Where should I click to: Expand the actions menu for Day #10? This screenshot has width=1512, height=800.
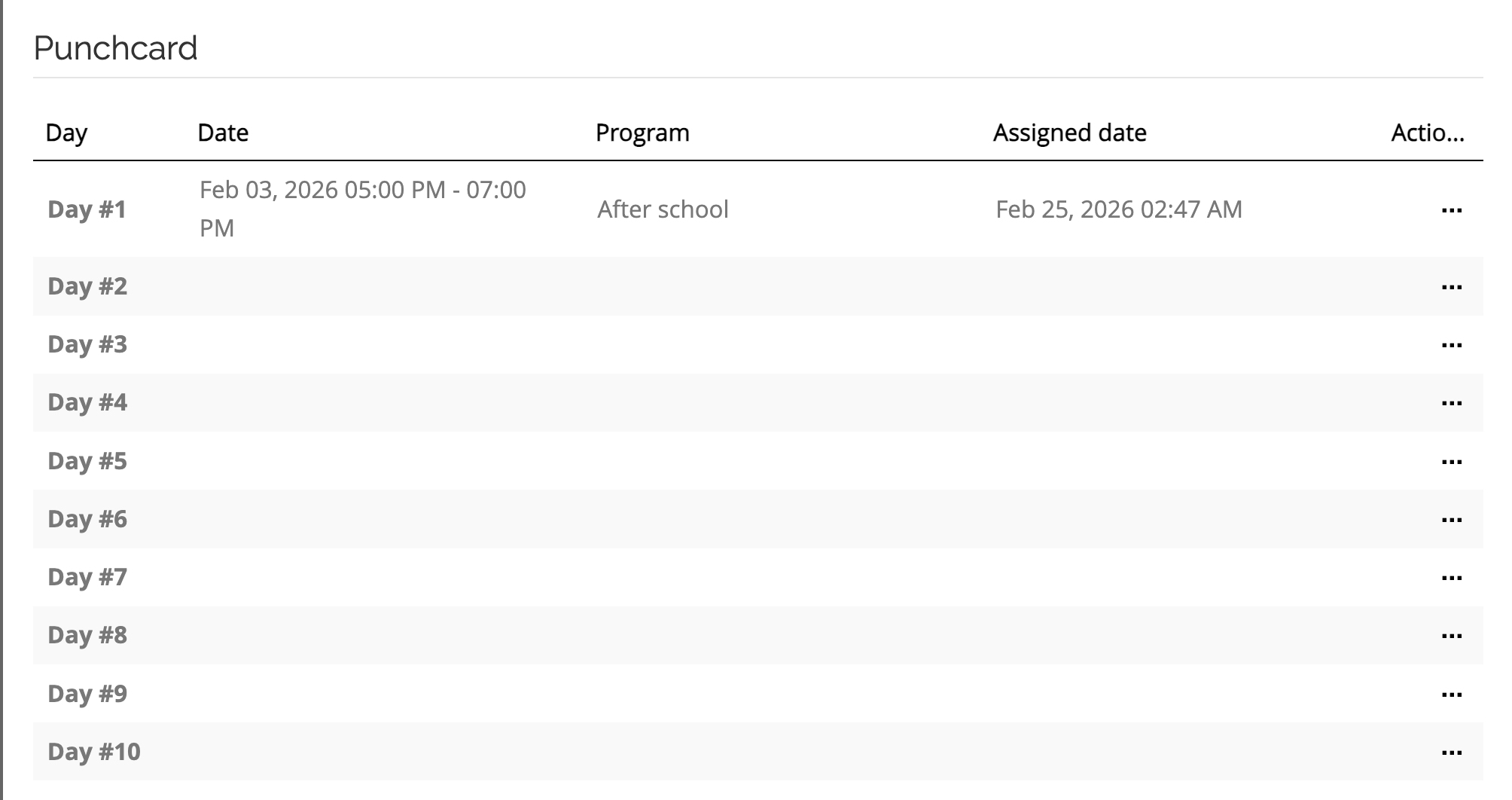click(x=1451, y=753)
